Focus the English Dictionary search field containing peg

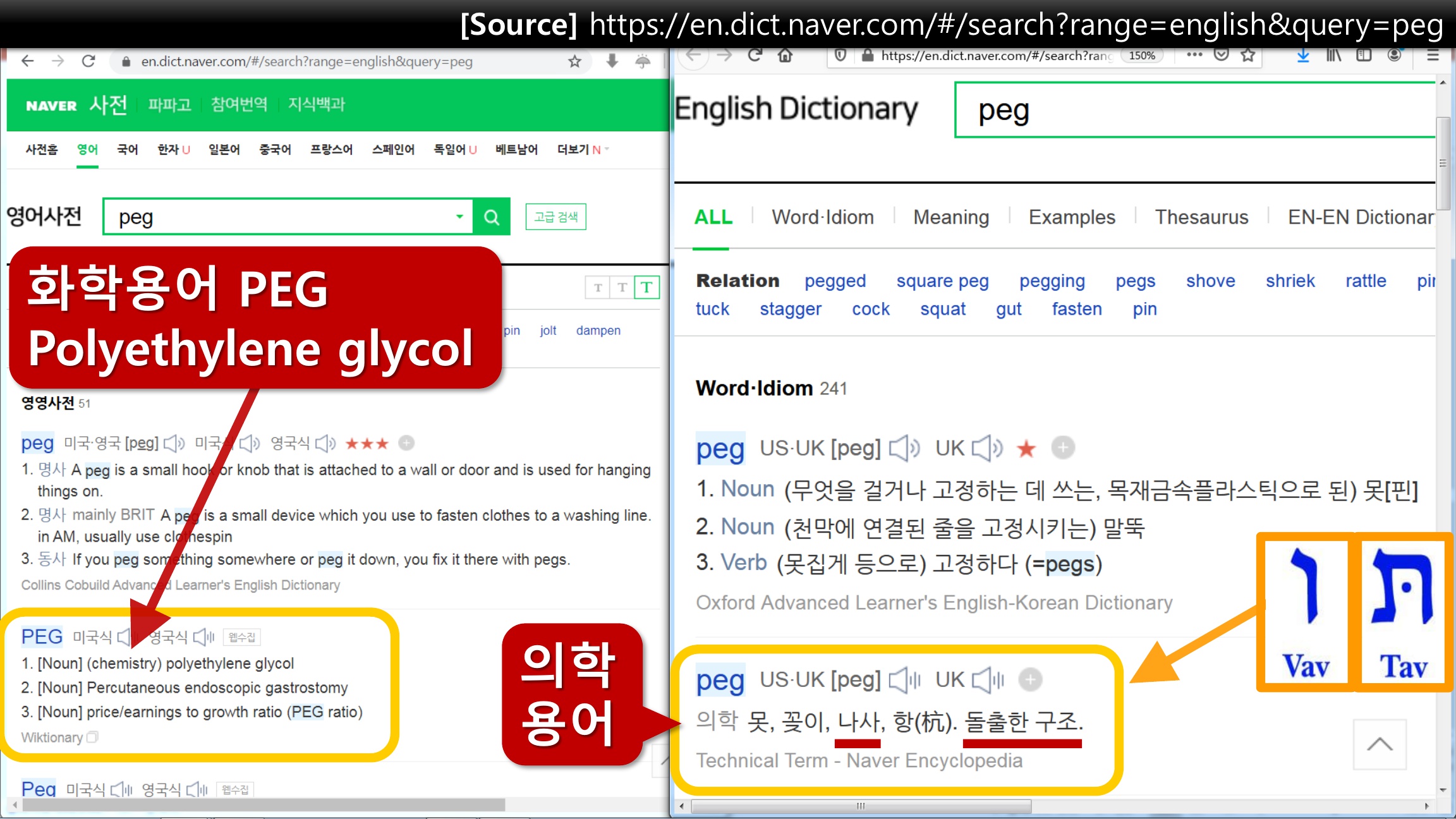(1195, 110)
